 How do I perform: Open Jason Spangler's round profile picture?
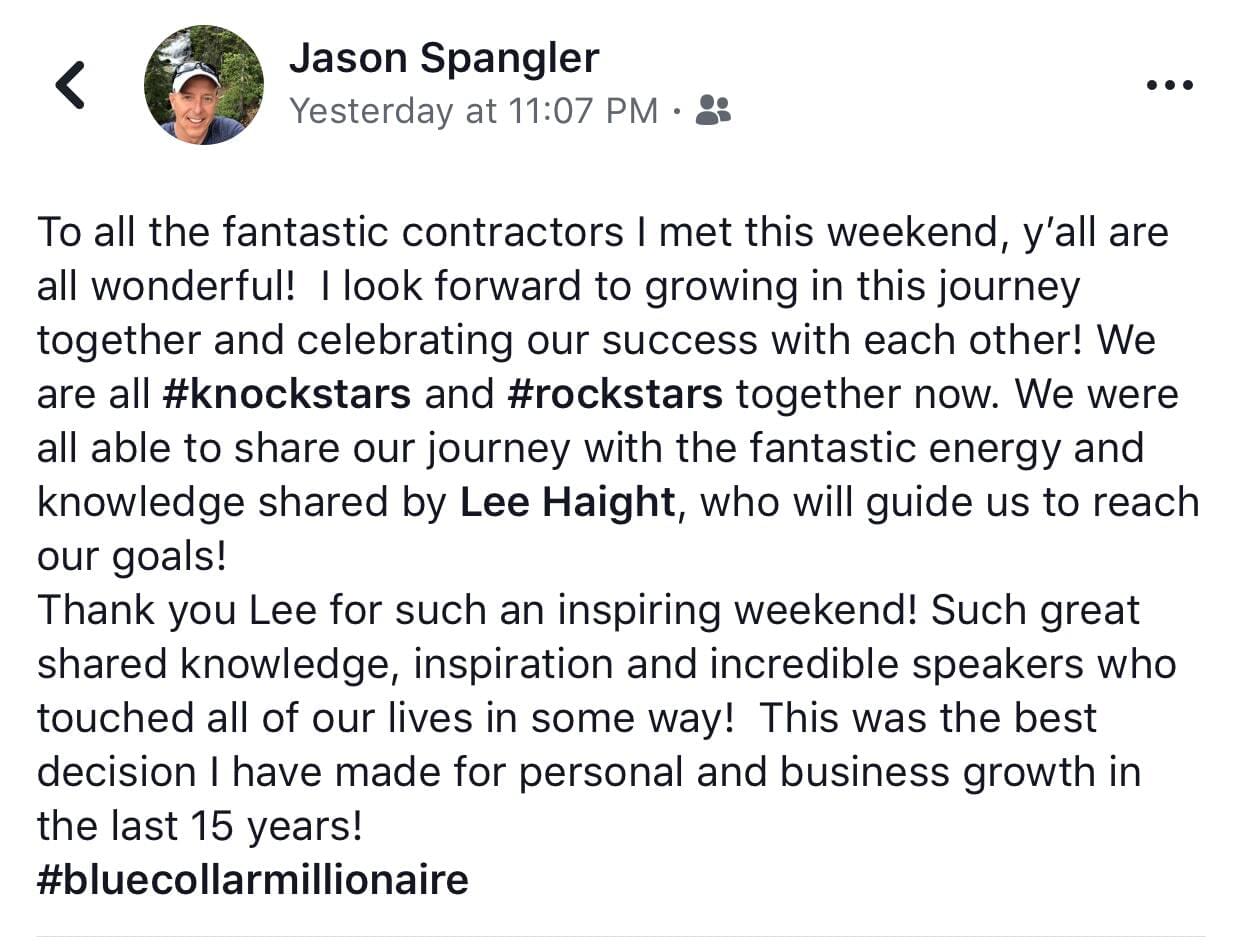coord(204,85)
